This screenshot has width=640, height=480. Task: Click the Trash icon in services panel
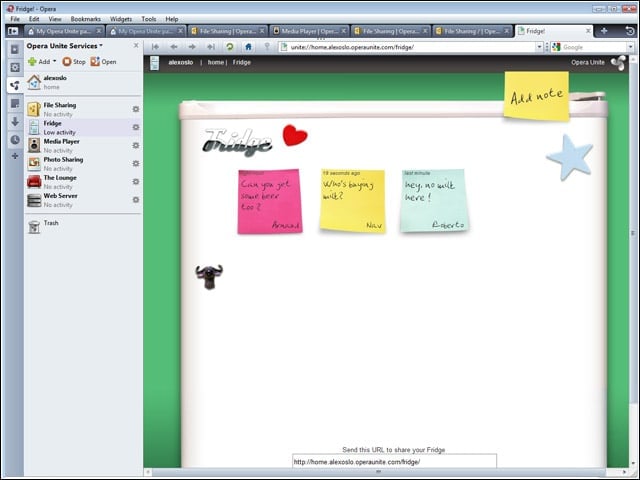click(x=34, y=227)
